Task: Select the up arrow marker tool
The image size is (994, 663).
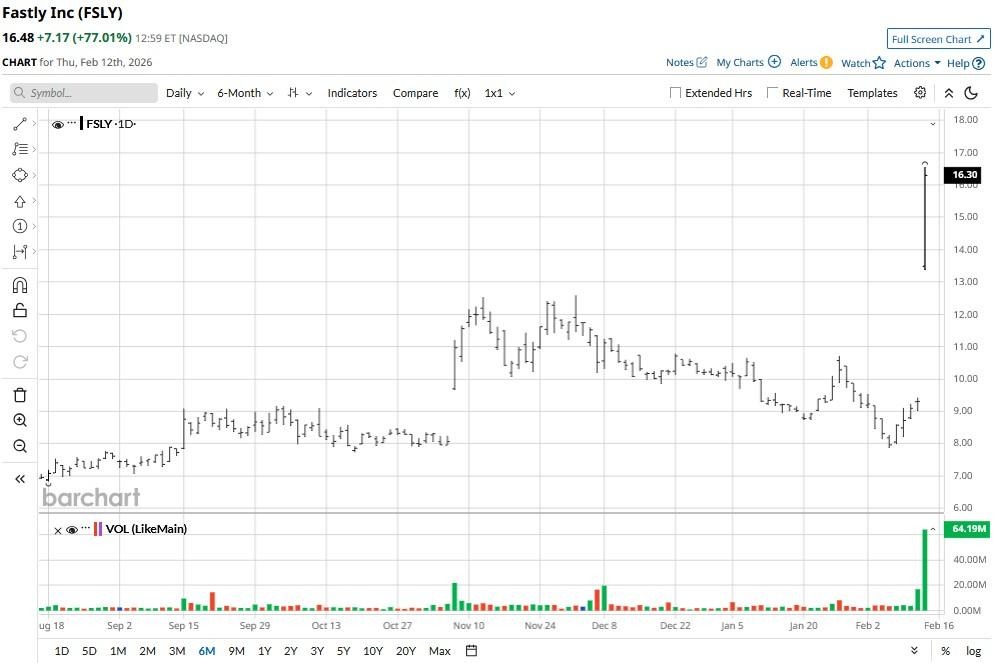Action: tap(20, 202)
